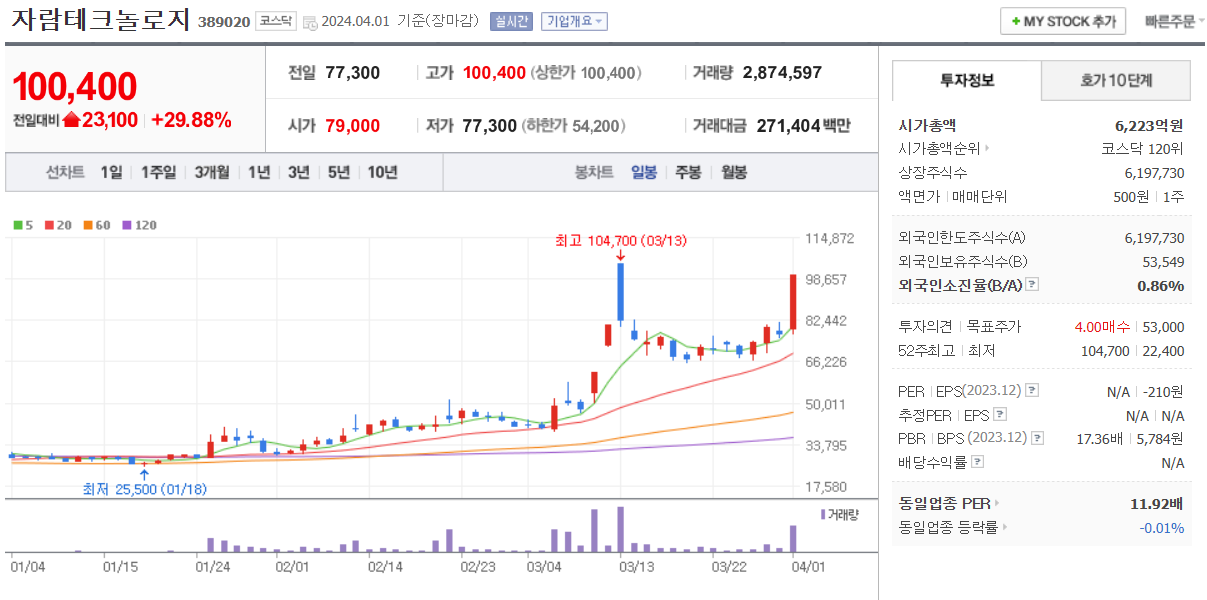This screenshot has width=1207, height=600.
Task: Select the 1일 line chart period
Action: [111, 172]
